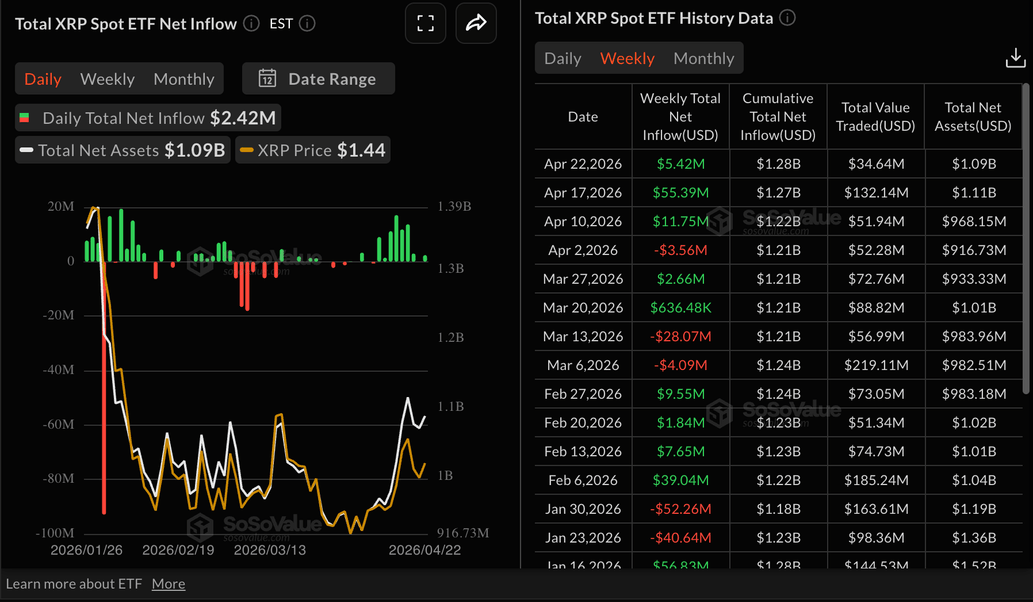Click info icon beside History Data title
Image resolution: width=1033 pixels, height=602 pixels.
point(787,18)
